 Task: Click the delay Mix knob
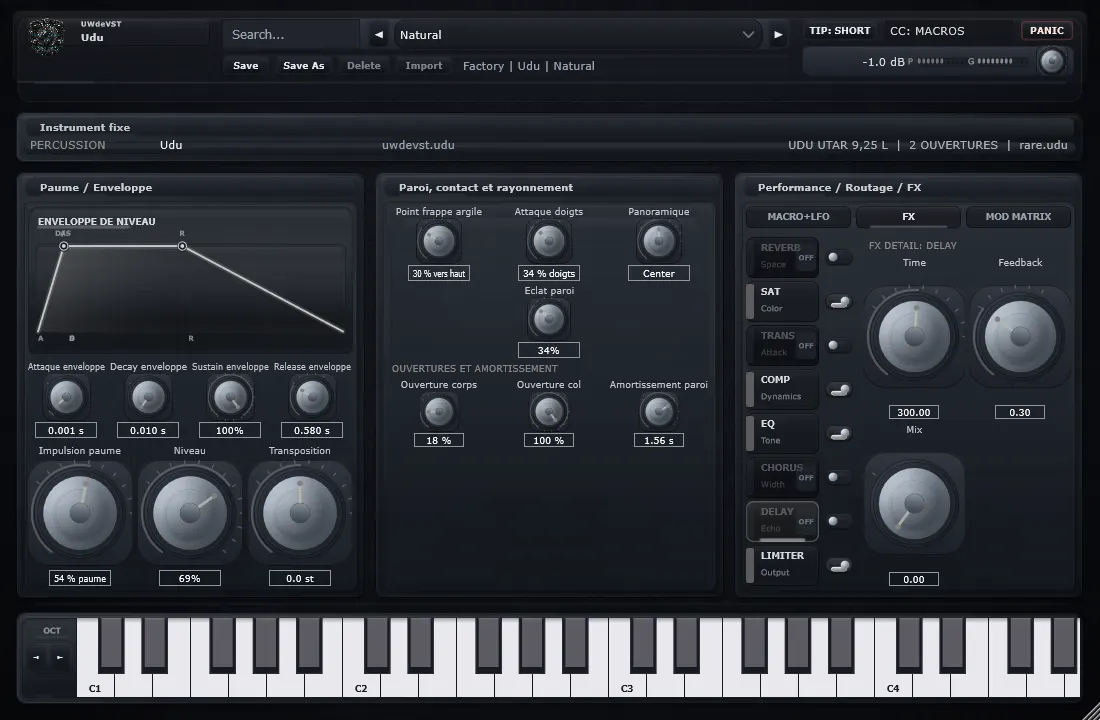(x=913, y=503)
